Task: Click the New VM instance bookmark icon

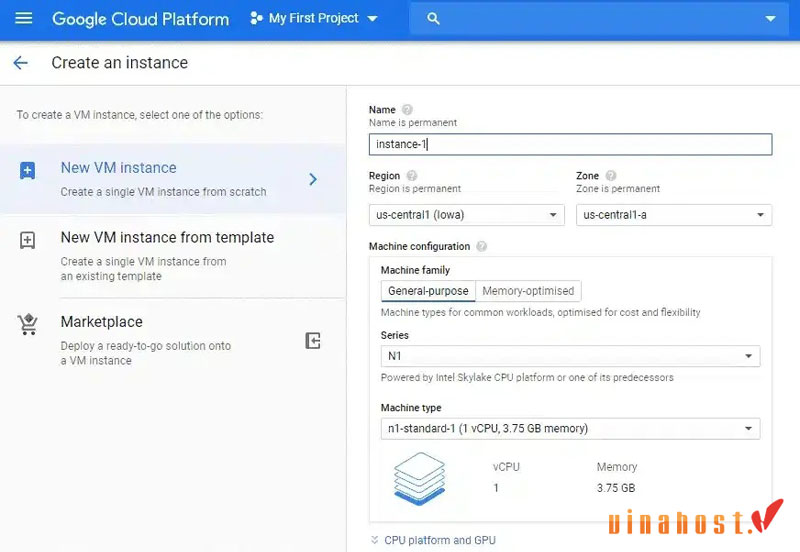Action: click(x=28, y=170)
